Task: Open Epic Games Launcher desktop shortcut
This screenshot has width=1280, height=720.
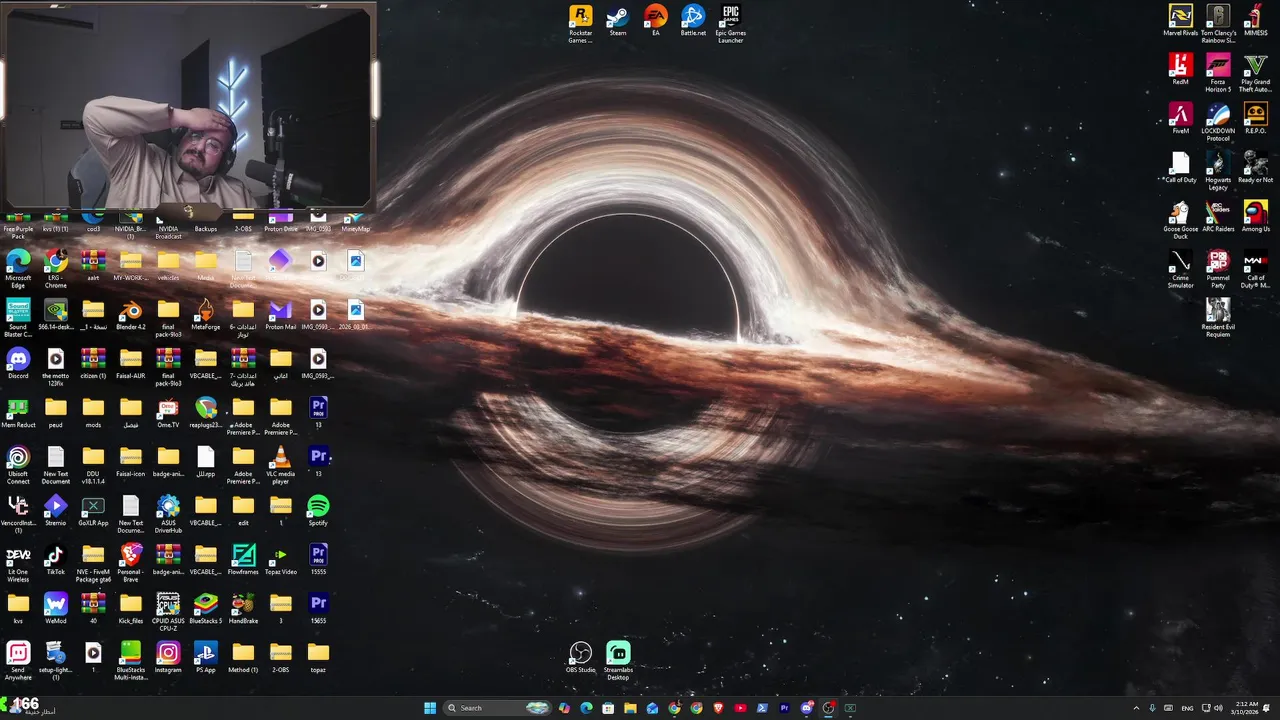Action: pyautogui.click(x=730, y=23)
